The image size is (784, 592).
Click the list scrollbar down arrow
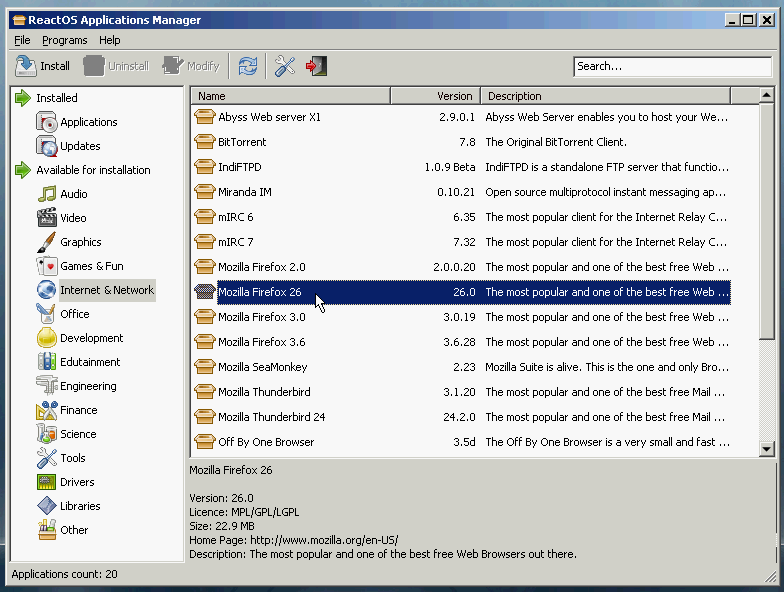coord(766,448)
